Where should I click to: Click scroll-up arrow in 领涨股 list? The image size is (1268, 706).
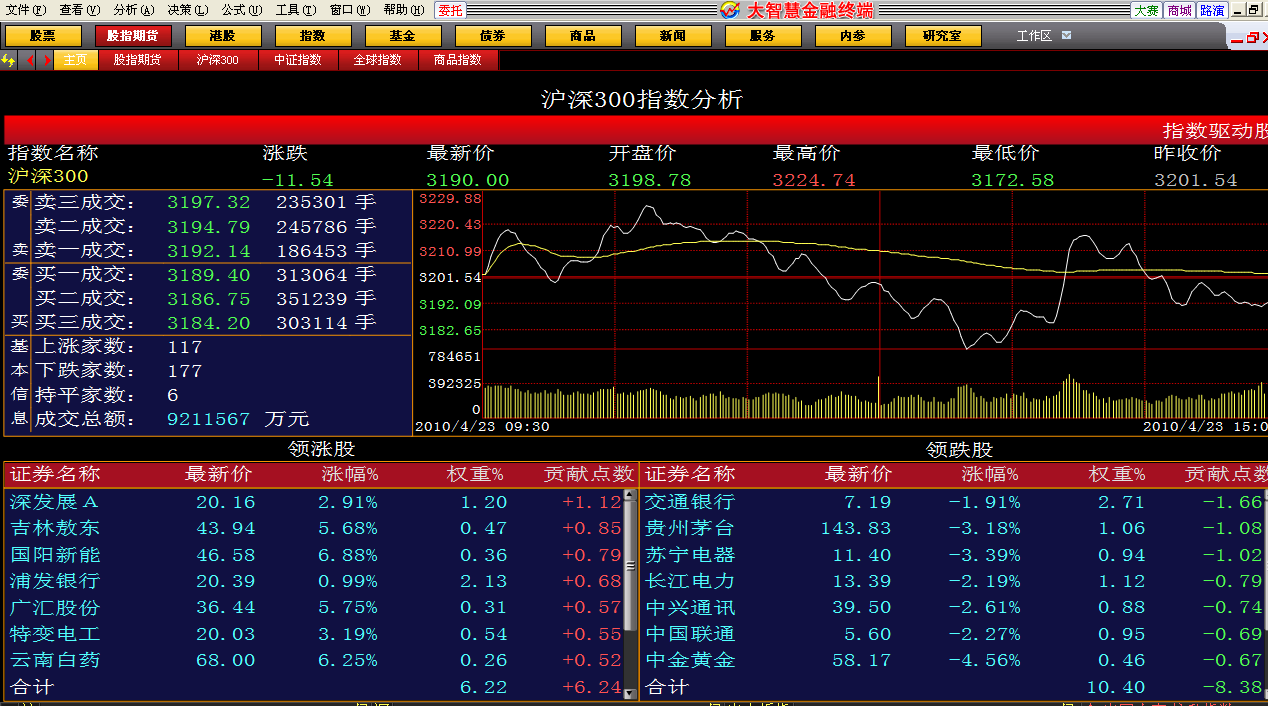tap(629, 494)
